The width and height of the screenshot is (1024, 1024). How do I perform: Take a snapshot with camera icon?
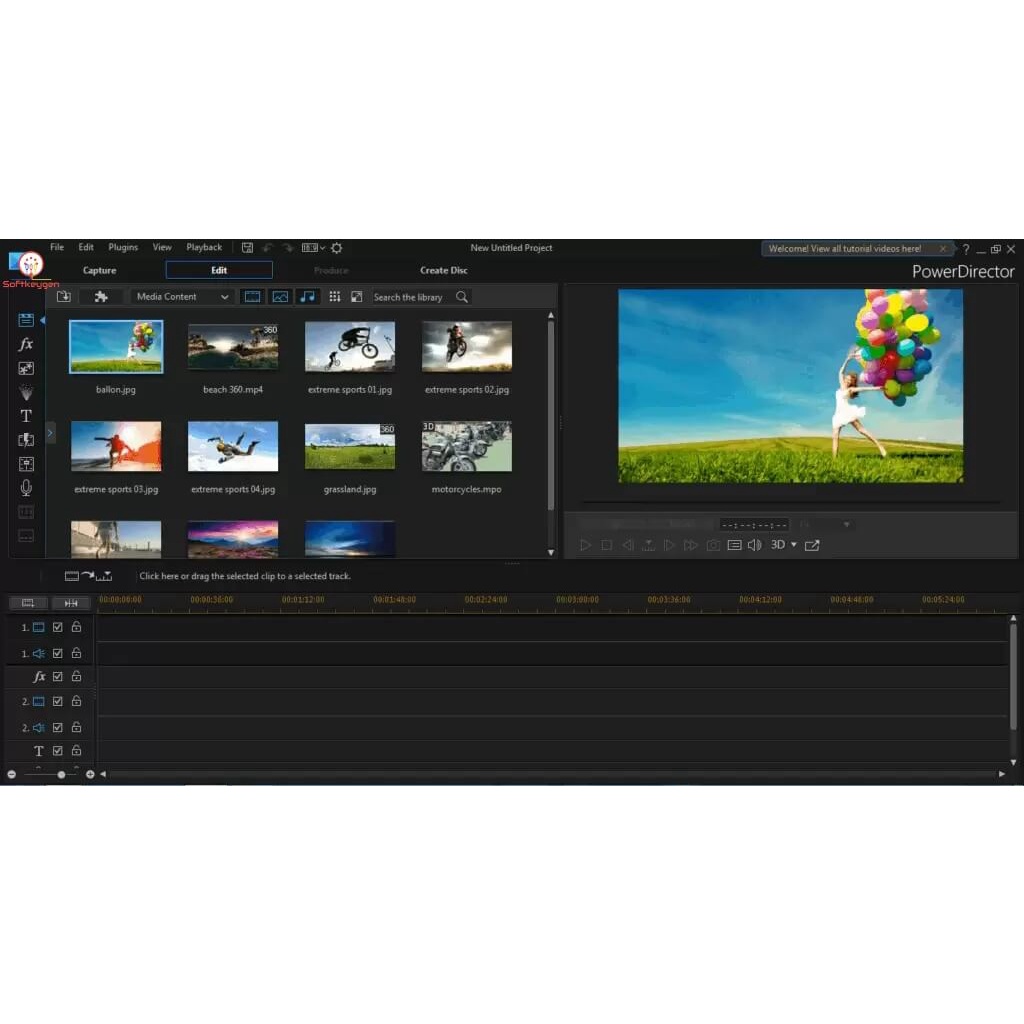713,545
